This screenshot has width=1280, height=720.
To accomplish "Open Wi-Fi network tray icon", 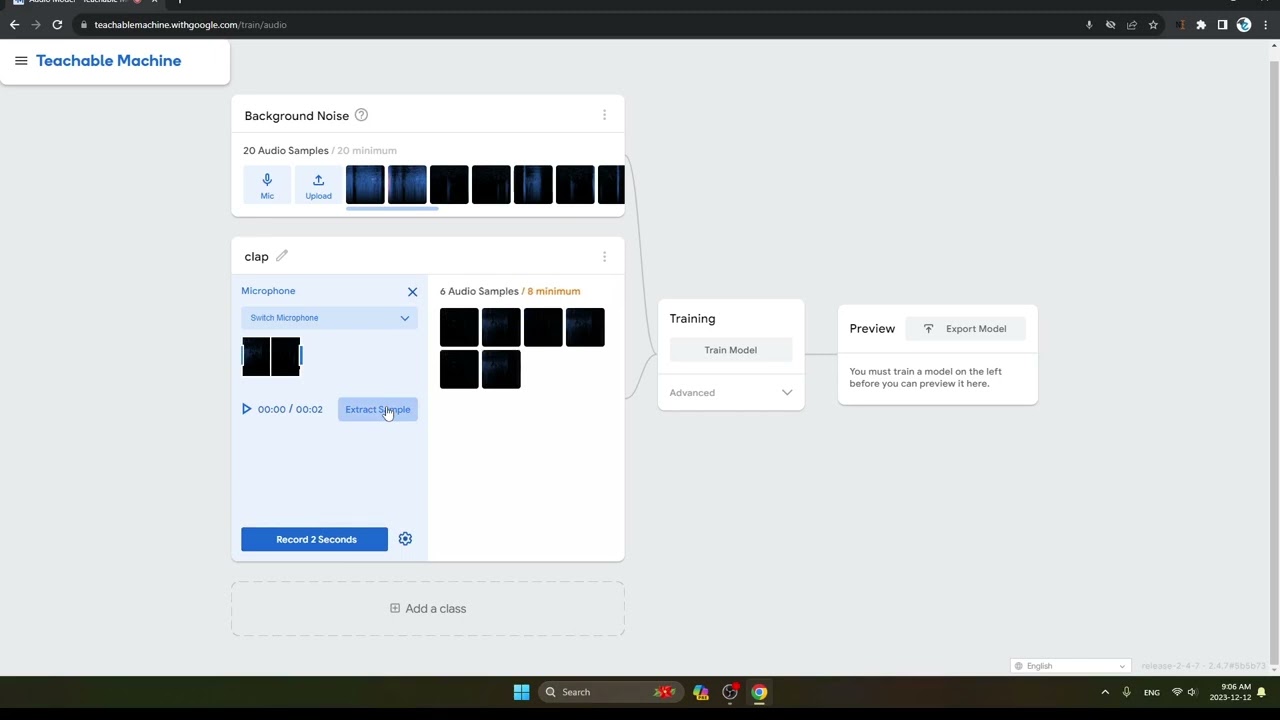I will point(1177,692).
